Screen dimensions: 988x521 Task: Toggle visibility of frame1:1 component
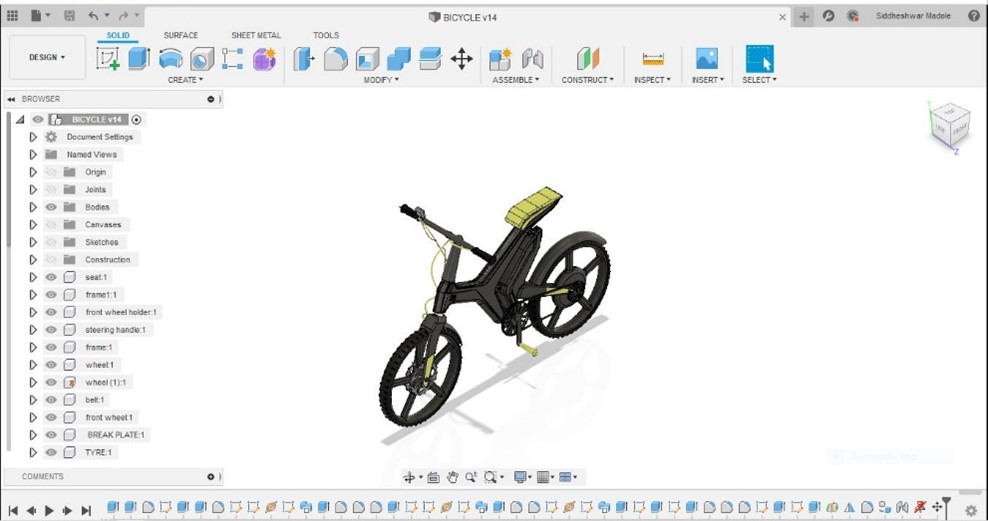[x=51, y=295]
